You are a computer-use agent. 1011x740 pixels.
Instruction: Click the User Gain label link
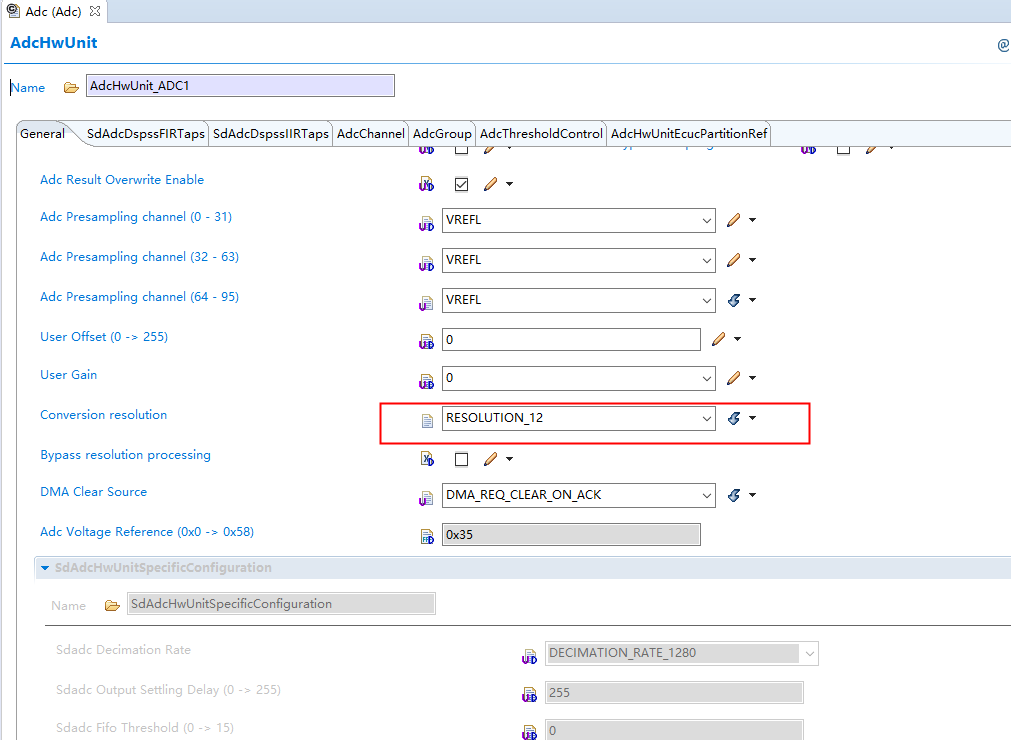[x=68, y=375]
